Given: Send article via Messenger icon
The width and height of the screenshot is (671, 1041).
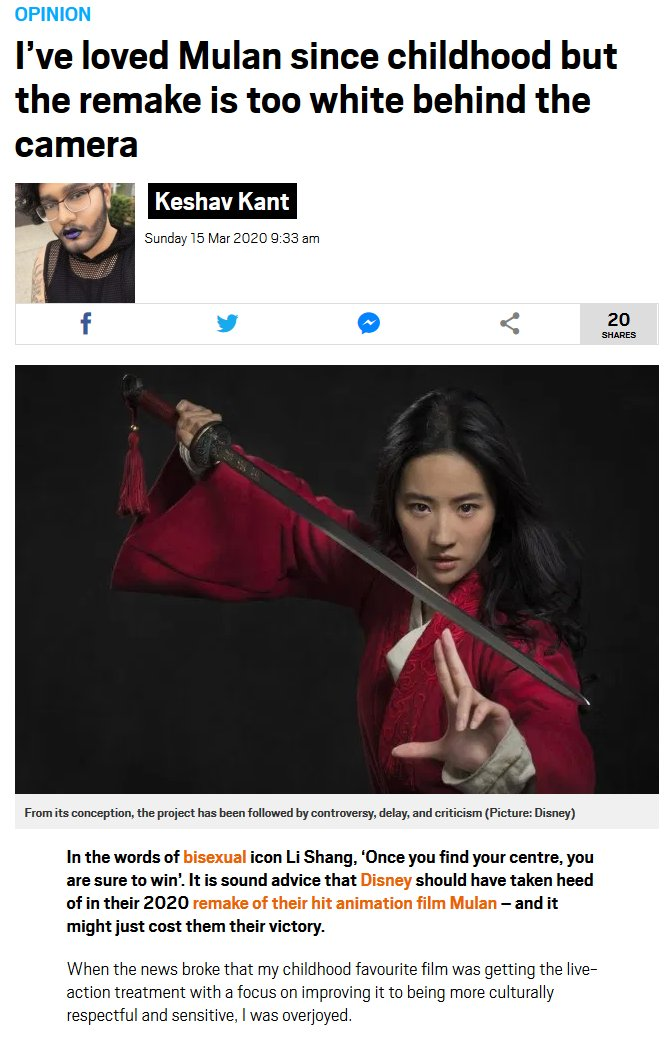Looking at the screenshot, I should tap(368, 323).
